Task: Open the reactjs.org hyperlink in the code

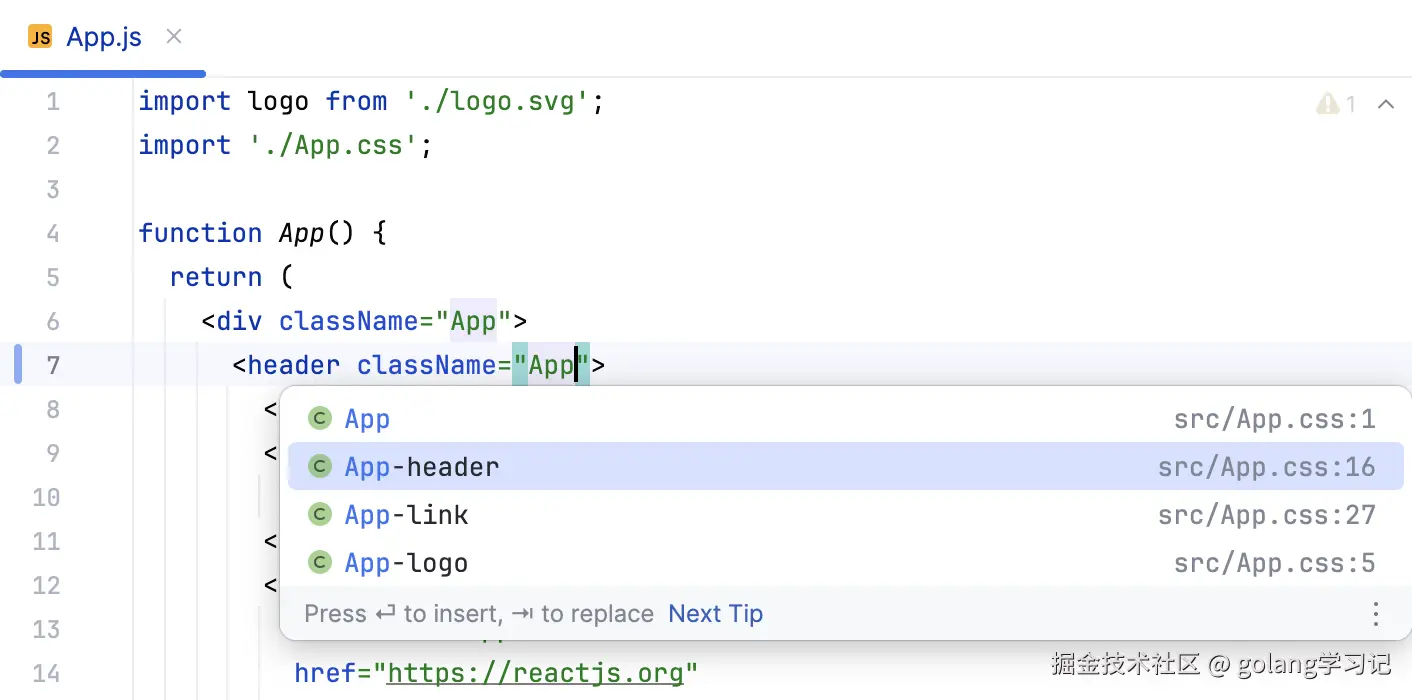Action: (538, 672)
